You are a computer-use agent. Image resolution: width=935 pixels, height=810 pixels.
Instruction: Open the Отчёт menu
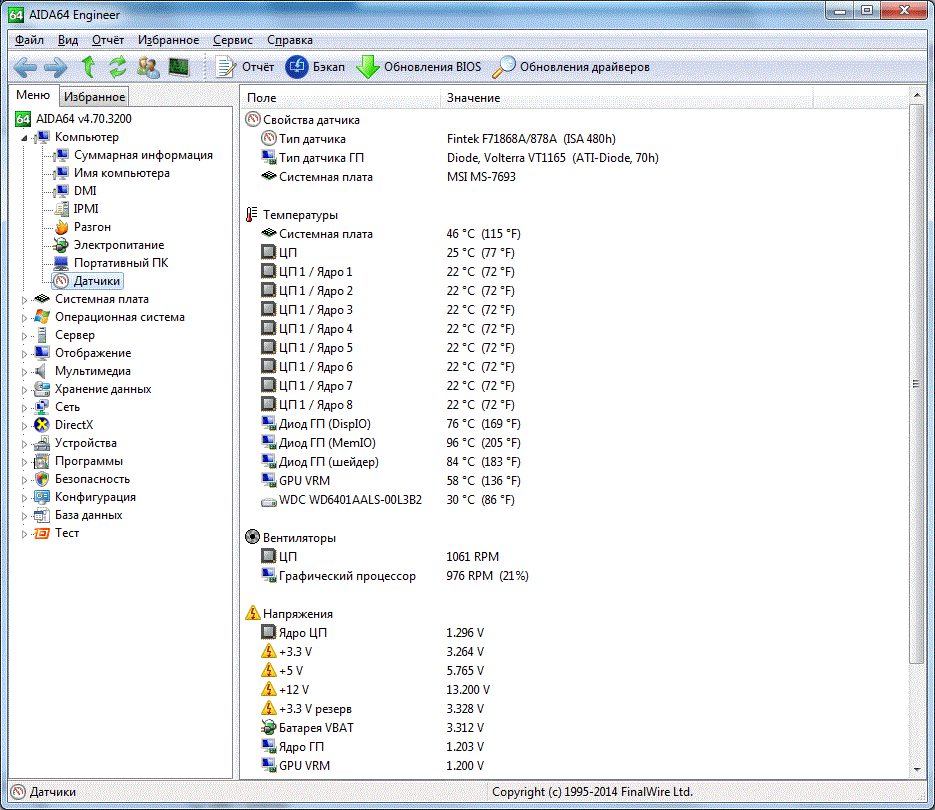pyautogui.click(x=107, y=40)
